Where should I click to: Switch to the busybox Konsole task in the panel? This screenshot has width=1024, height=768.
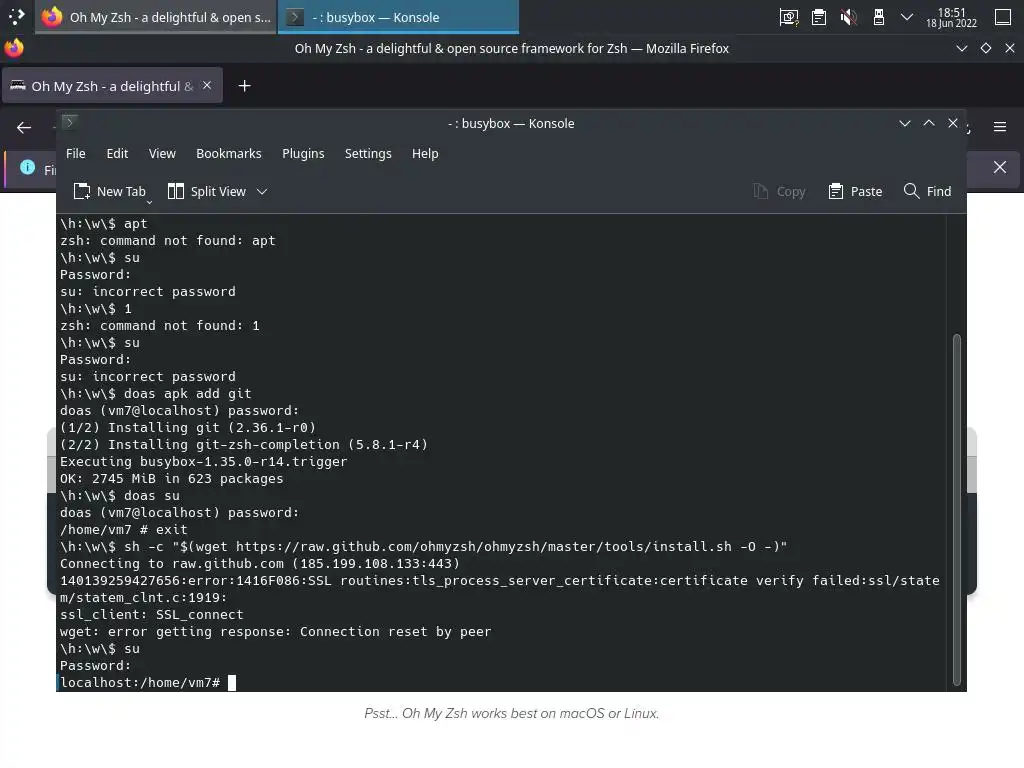(398, 17)
